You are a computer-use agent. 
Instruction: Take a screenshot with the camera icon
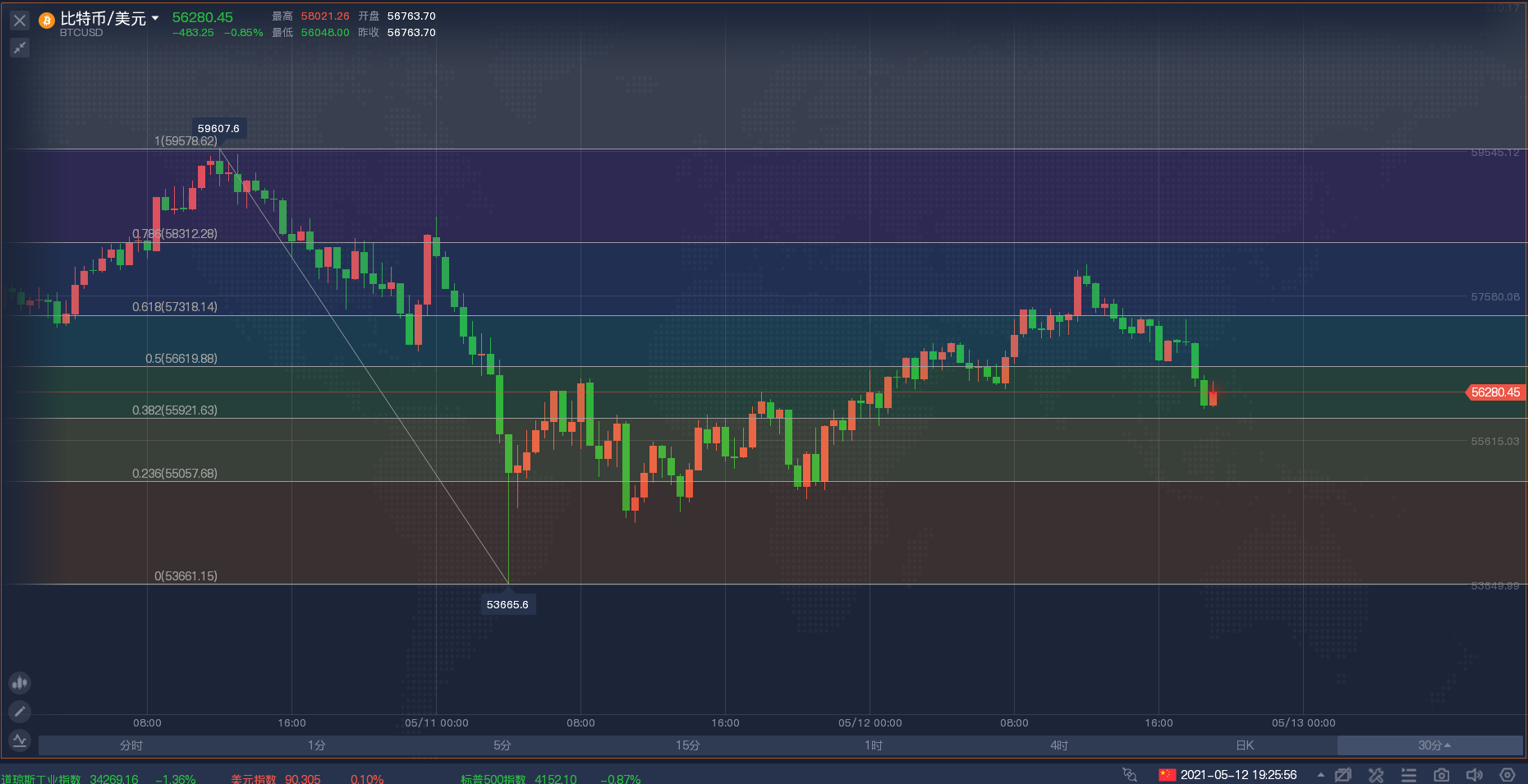click(1442, 775)
